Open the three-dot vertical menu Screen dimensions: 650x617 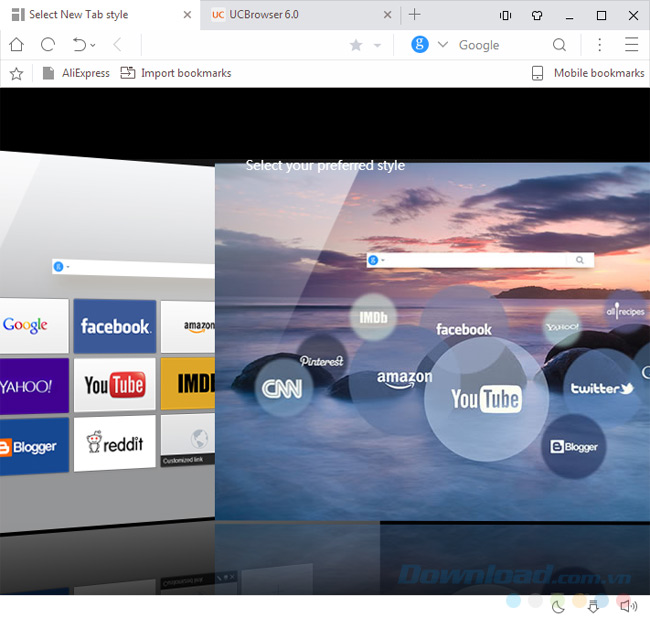pyautogui.click(x=599, y=45)
